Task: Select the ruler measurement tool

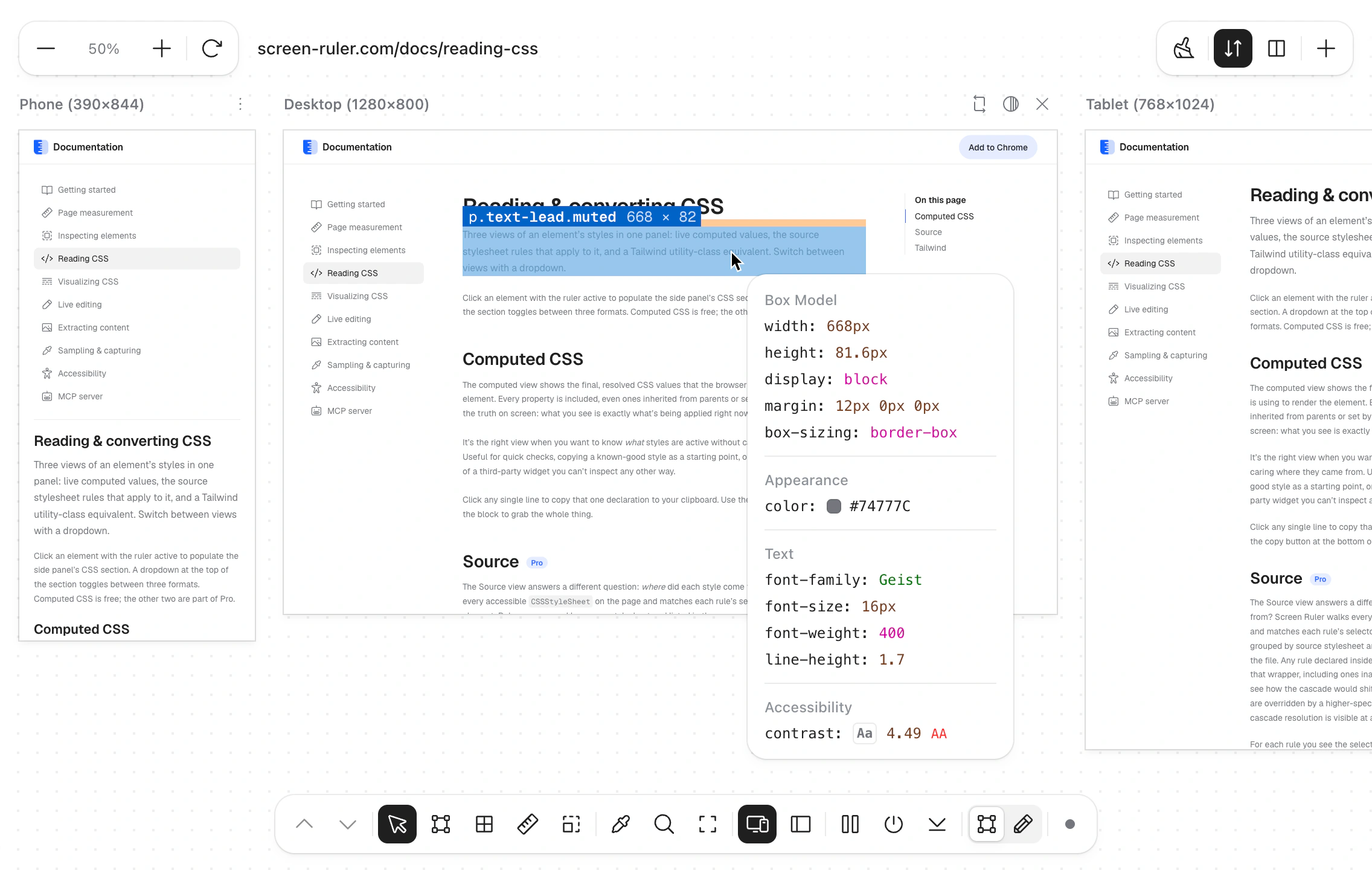Action: click(x=528, y=824)
